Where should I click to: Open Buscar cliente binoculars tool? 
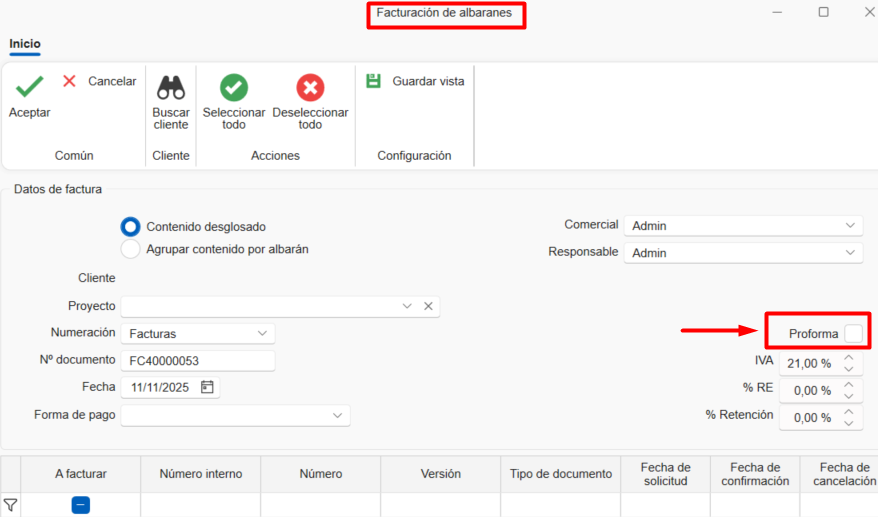click(171, 88)
